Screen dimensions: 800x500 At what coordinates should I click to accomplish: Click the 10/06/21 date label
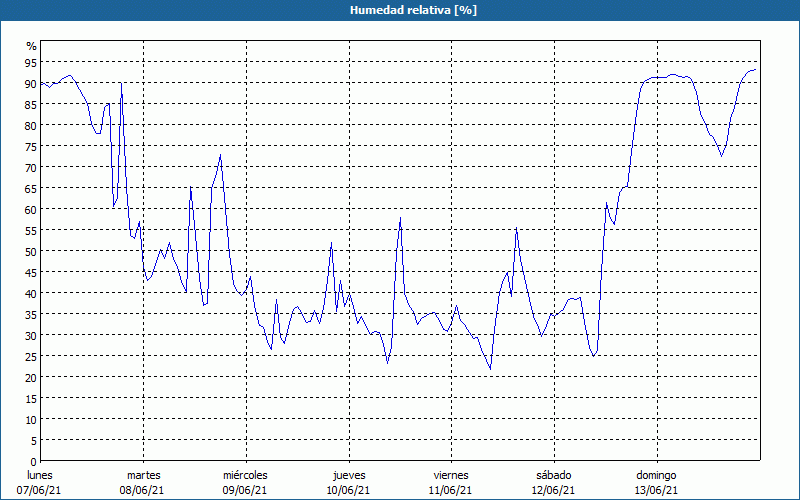348,490
